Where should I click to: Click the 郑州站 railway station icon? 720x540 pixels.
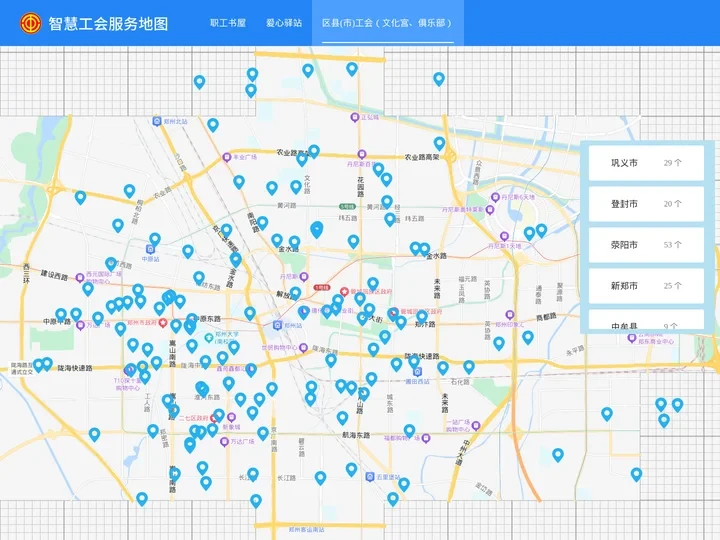(277, 325)
